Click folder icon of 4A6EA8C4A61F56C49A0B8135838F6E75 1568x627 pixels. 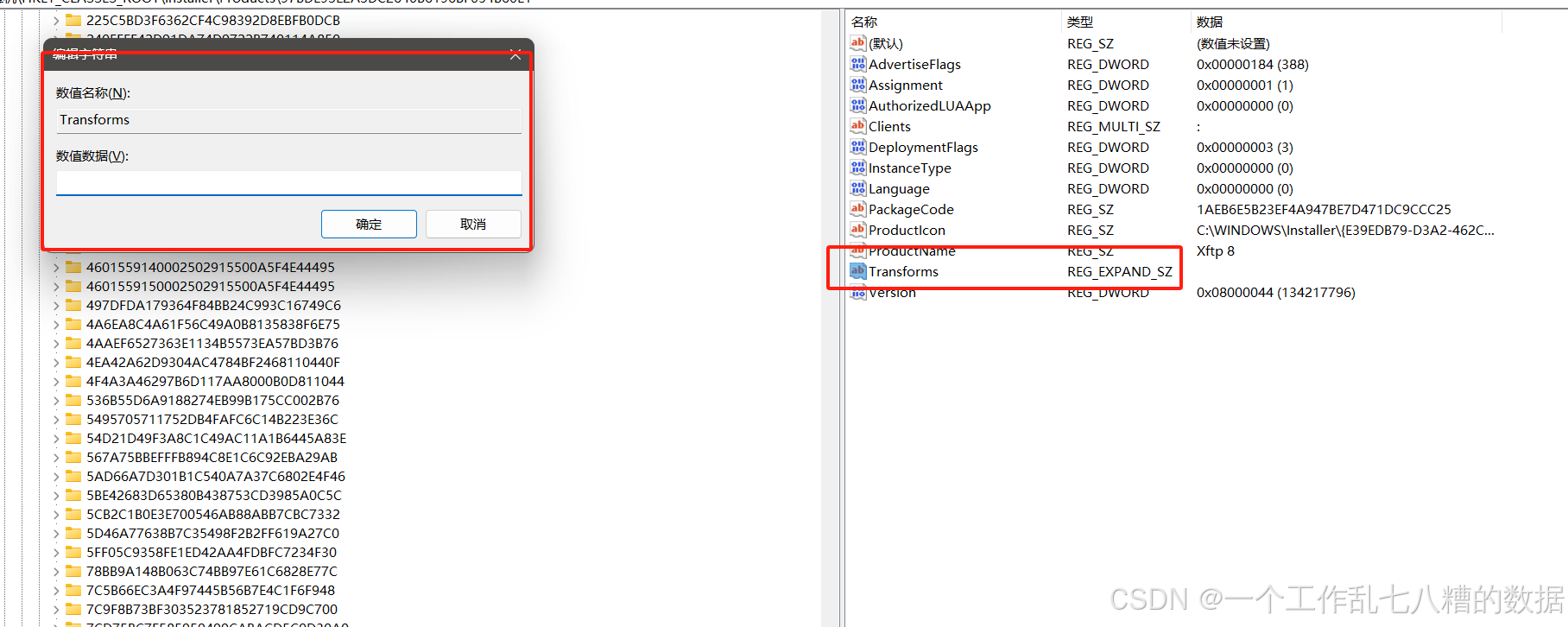pyautogui.click(x=73, y=324)
